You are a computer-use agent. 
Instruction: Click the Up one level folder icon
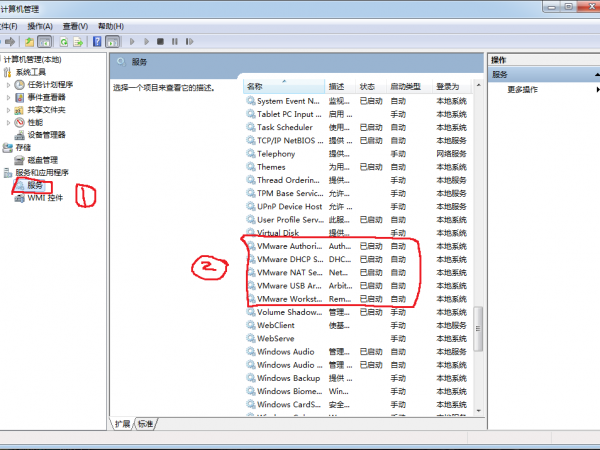[x=29, y=42]
